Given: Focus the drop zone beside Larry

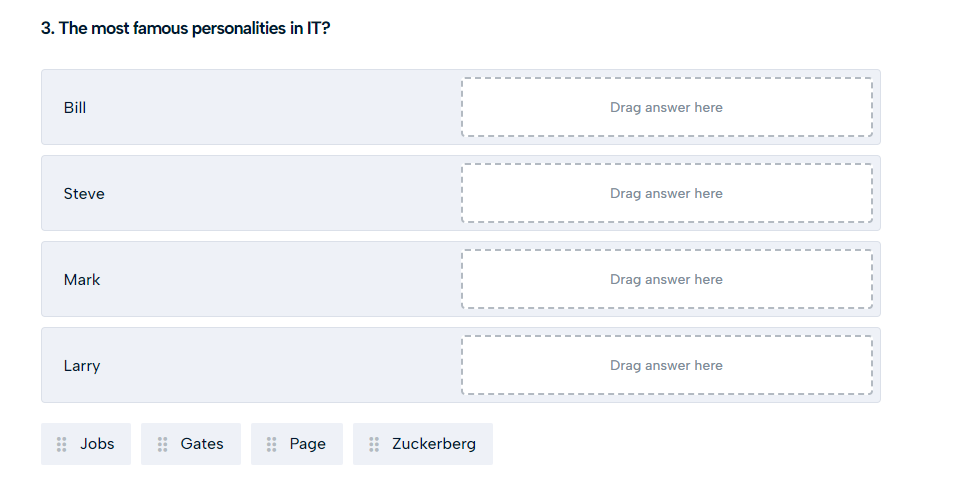Looking at the screenshot, I should coord(666,365).
